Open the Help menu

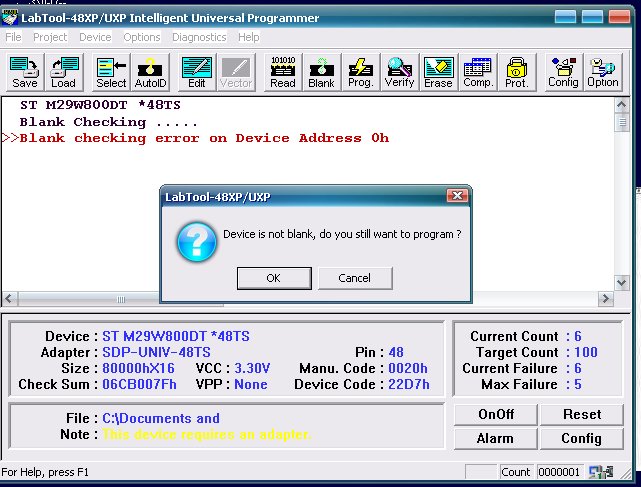tap(249, 37)
